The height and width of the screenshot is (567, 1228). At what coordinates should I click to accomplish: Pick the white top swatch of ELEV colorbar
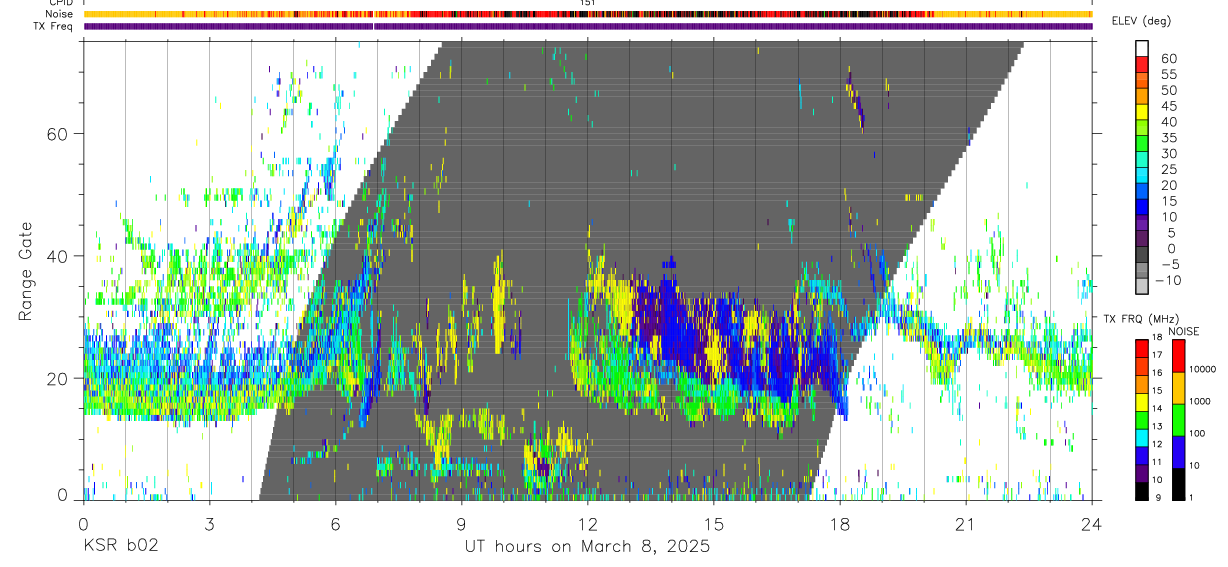[x=1142, y=48]
